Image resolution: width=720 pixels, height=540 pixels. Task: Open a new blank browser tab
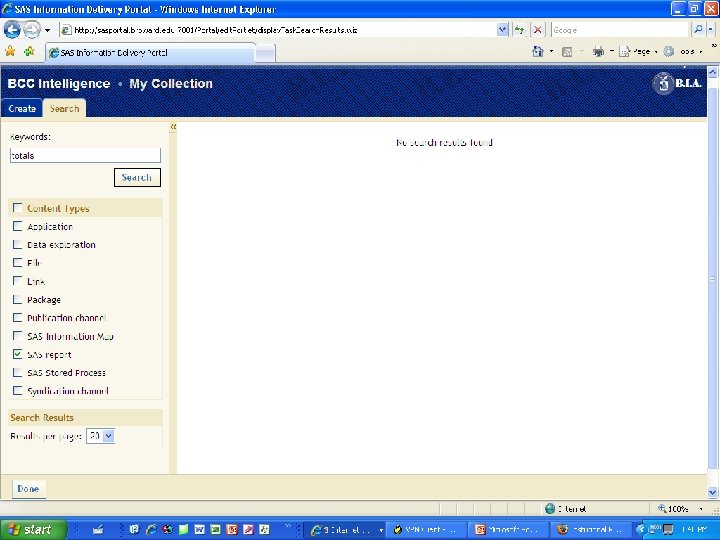pyautogui.click(x=265, y=54)
